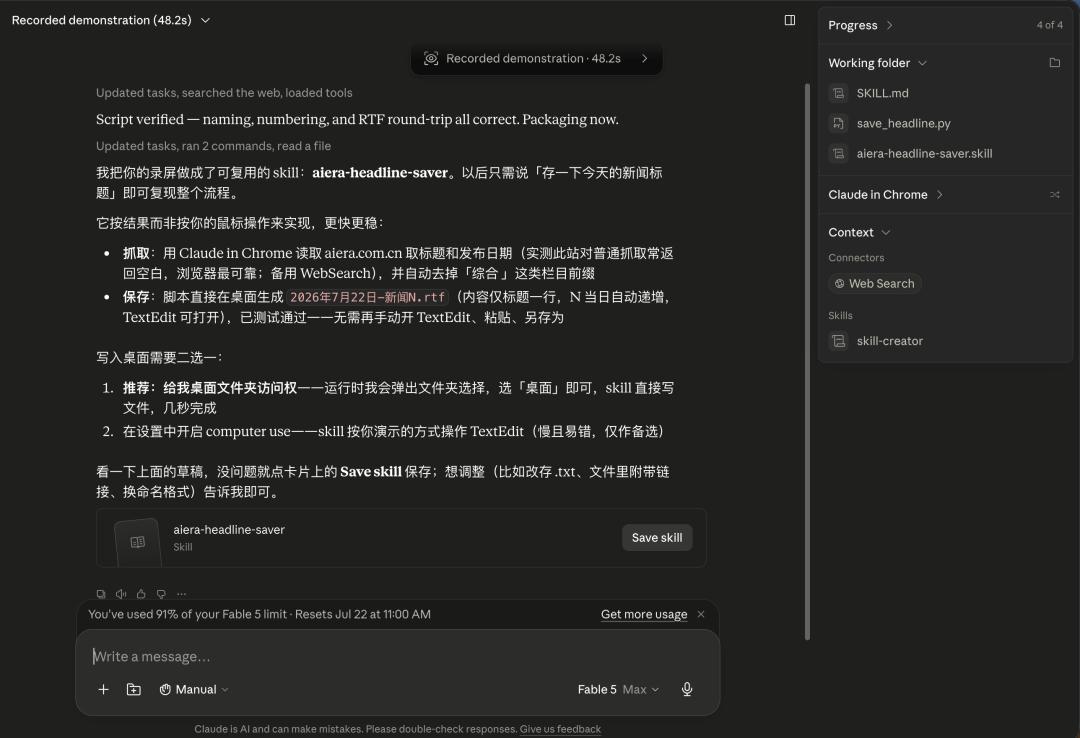Click 'Script verified' message line
The height and width of the screenshot is (738, 1080).
point(357,119)
